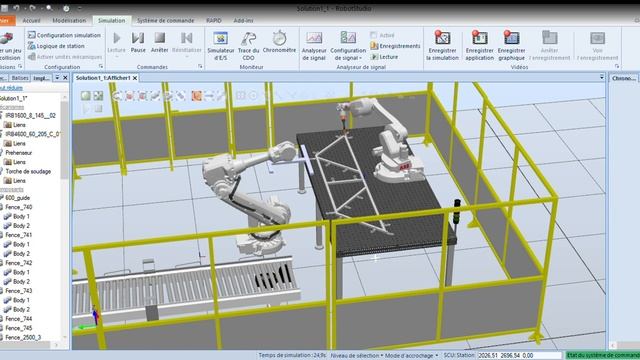Image resolution: width=640 pixels, height=360 pixels.
Task: Open Mode d'accrochage status dropdown
Action: pyautogui.click(x=411, y=356)
